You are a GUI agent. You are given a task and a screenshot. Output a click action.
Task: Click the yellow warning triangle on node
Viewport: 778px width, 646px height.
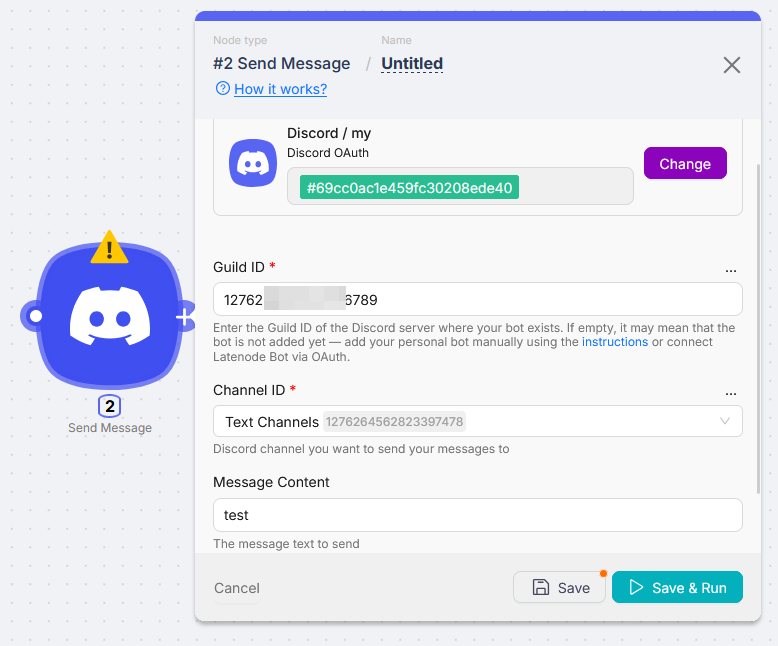[110, 248]
